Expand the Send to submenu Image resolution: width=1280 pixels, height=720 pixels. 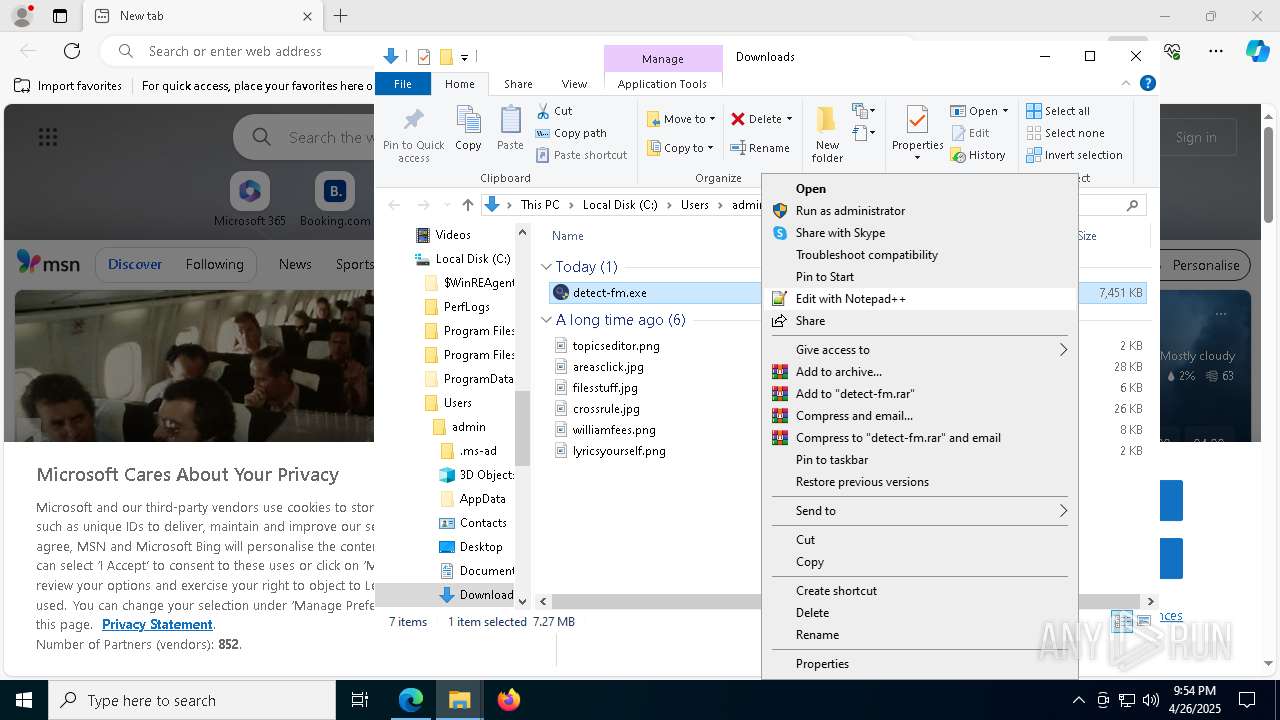point(920,511)
